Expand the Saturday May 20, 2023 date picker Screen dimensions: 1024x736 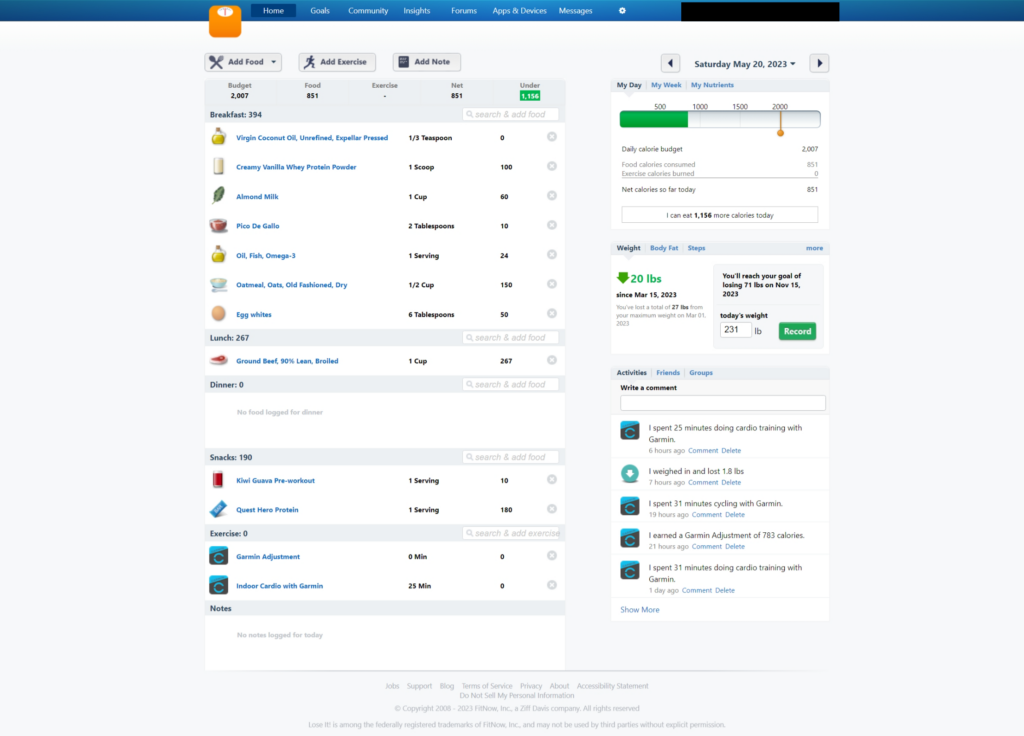pos(745,64)
